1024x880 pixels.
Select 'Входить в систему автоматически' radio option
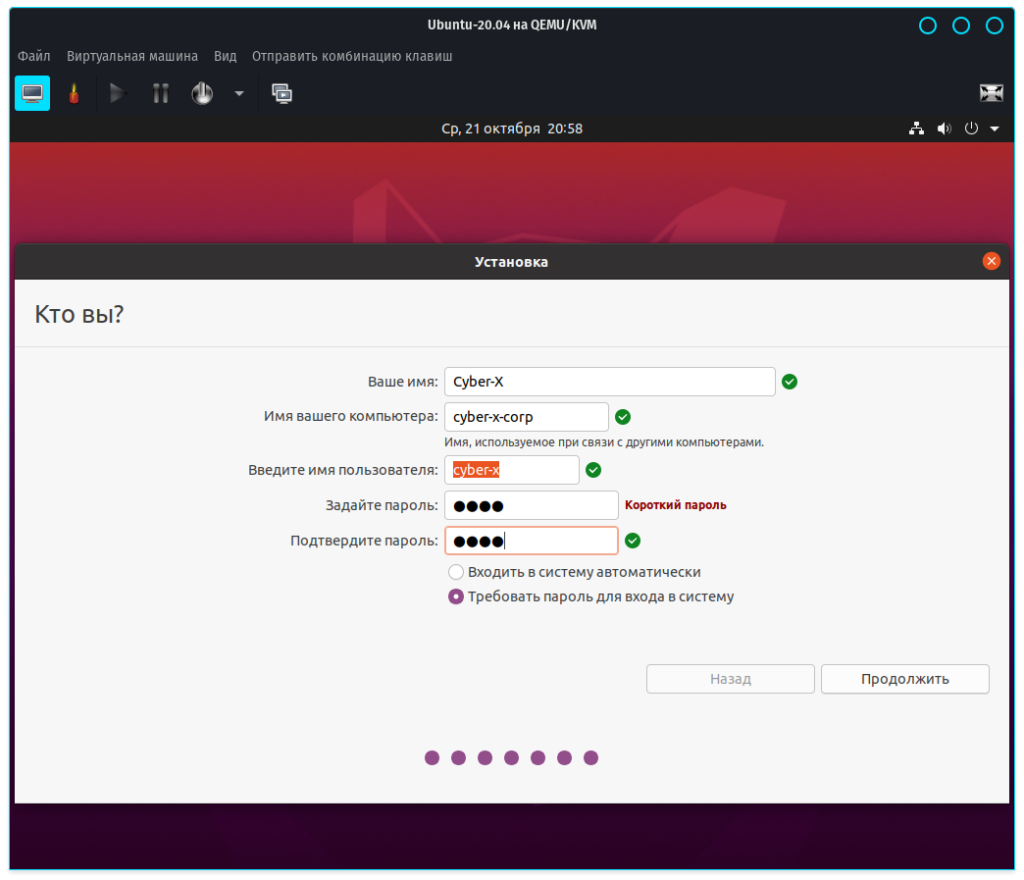pos(456,572)
